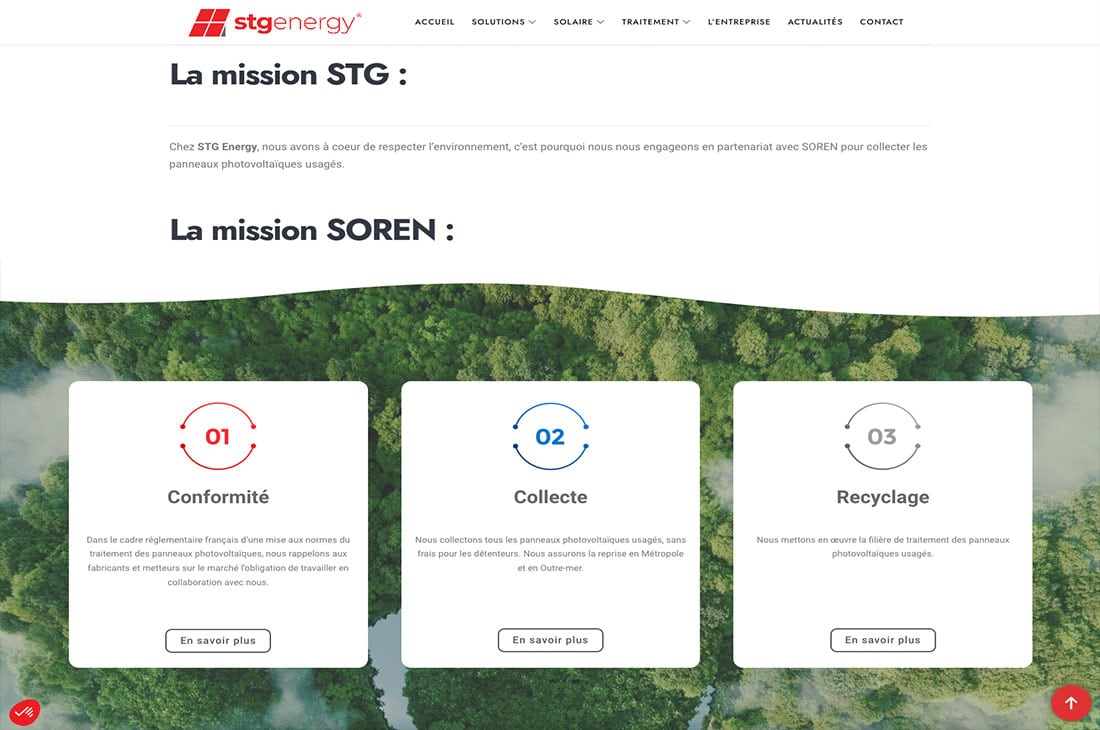The image size is (1100, 730).
Task: Click the Recyclage card description text
Action: 883,546
